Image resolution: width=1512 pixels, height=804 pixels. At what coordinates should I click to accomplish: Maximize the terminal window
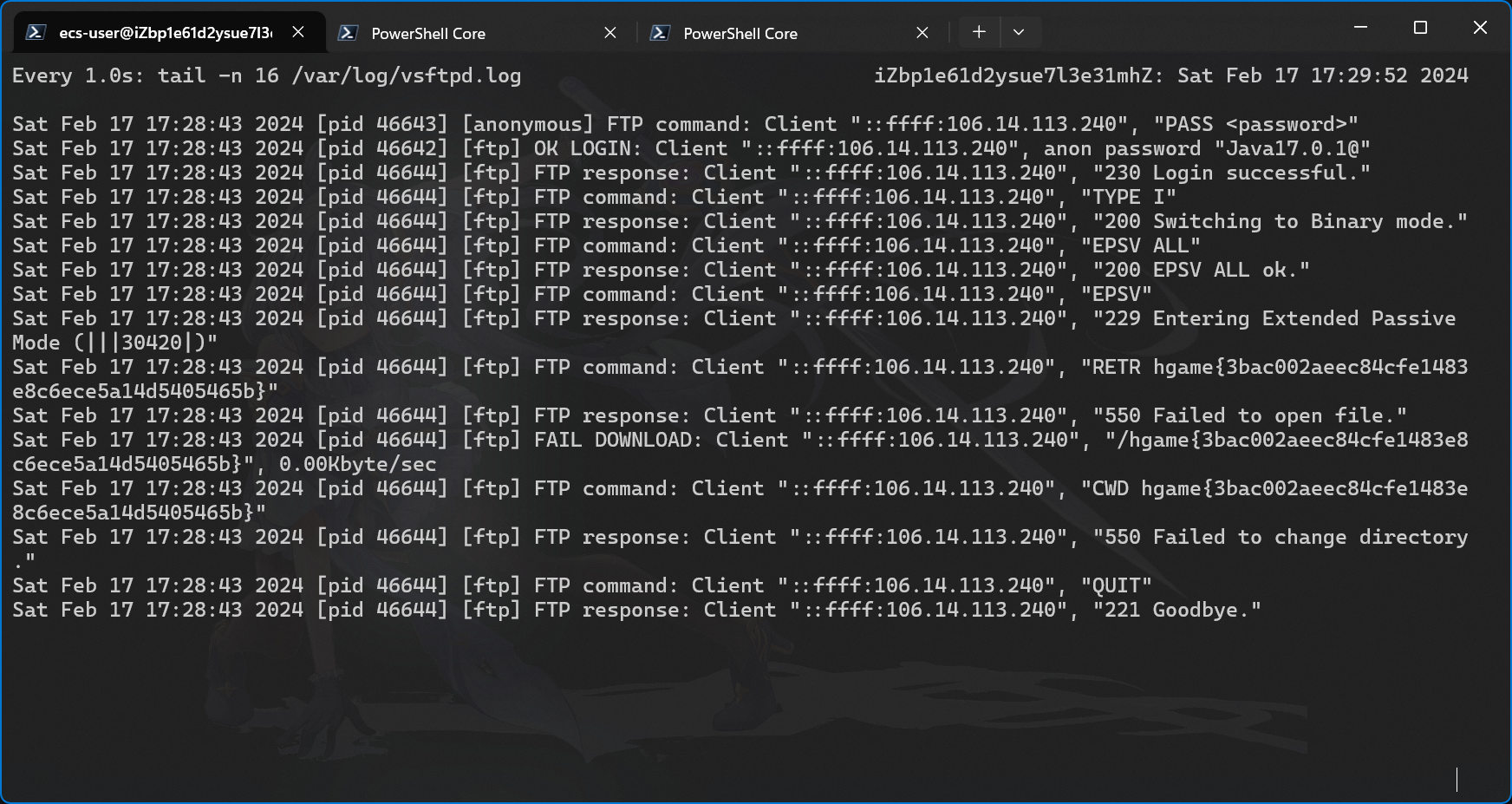[1420, 28]
